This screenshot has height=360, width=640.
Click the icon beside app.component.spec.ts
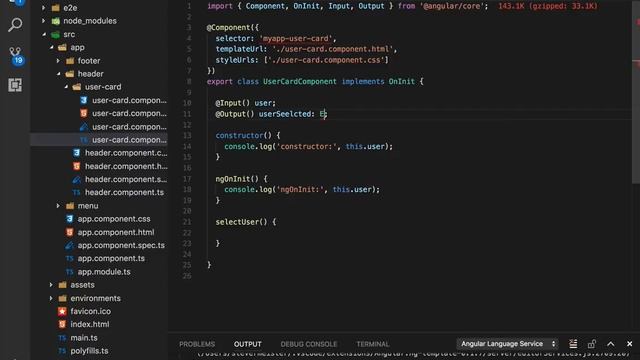(x=69, y=245)
